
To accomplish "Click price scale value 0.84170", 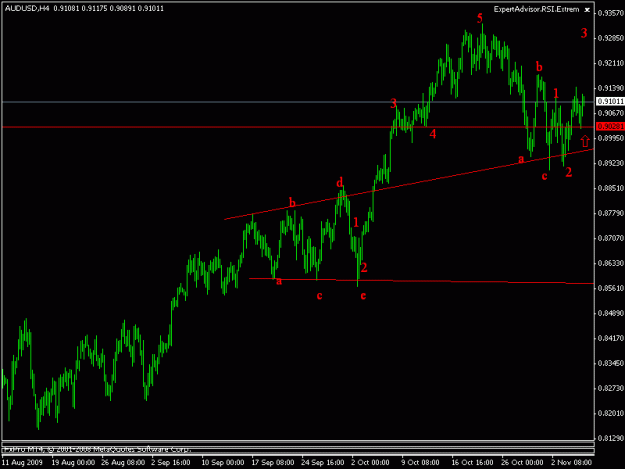I will tap(611, 338).
